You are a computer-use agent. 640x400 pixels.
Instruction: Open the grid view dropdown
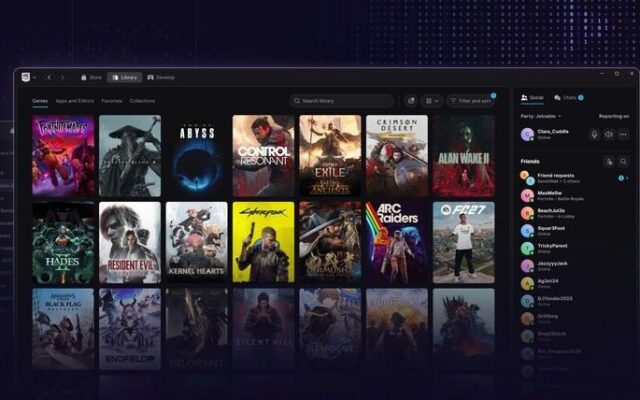pos(432,101)
